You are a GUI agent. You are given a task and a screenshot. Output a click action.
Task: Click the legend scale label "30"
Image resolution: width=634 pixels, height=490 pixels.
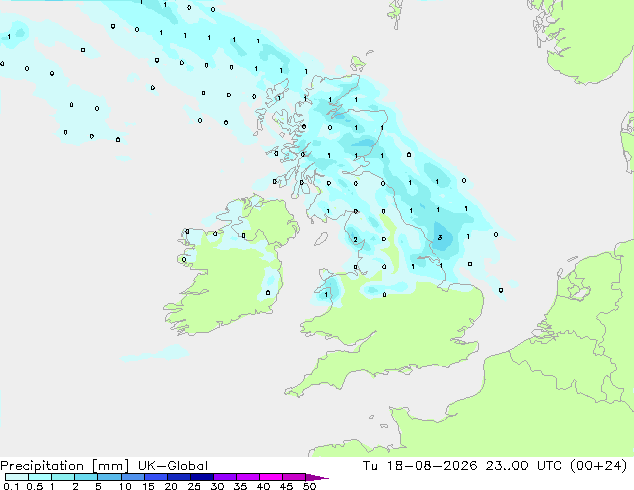[217, 486]
